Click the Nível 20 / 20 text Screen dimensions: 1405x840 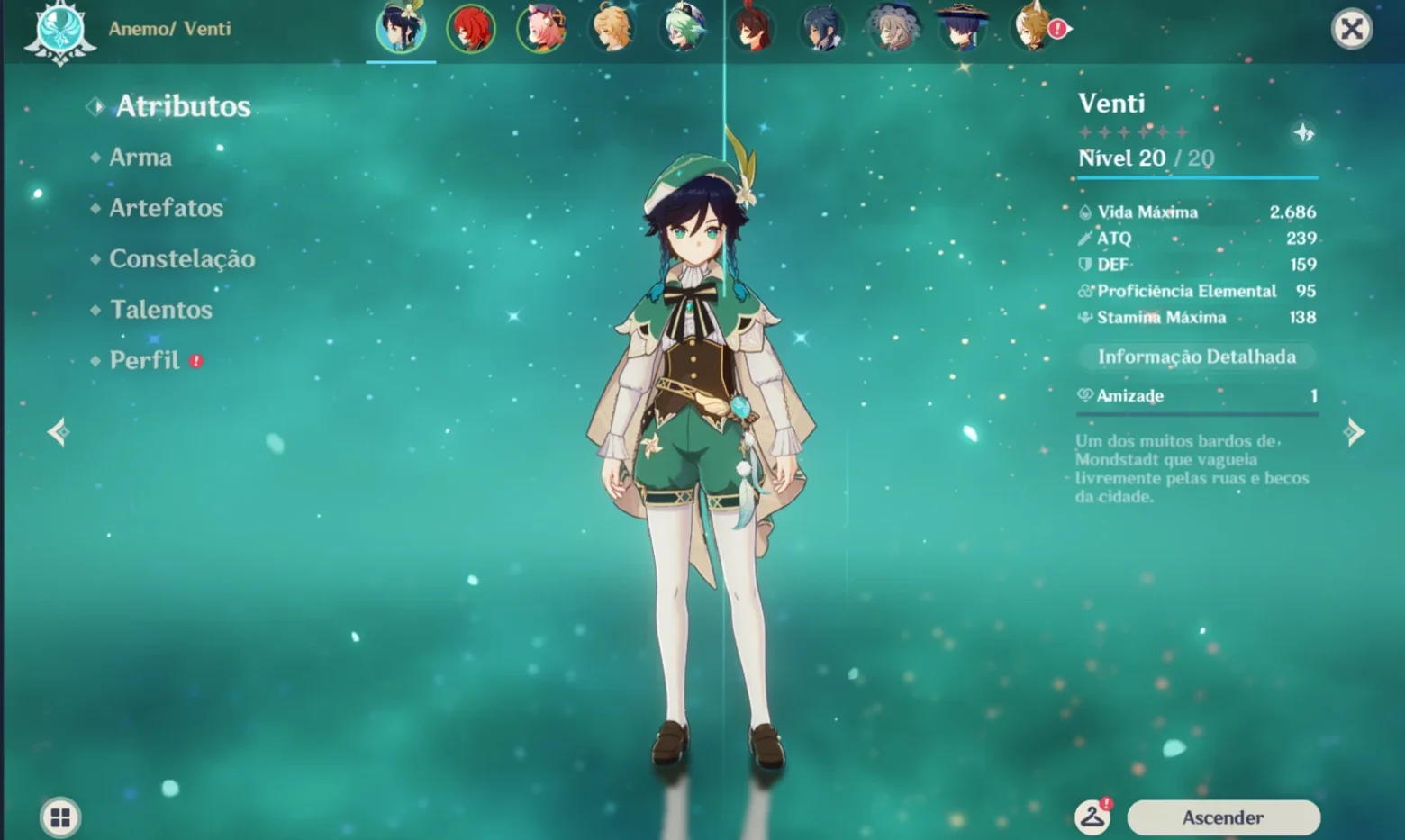tap(1146, 158)
